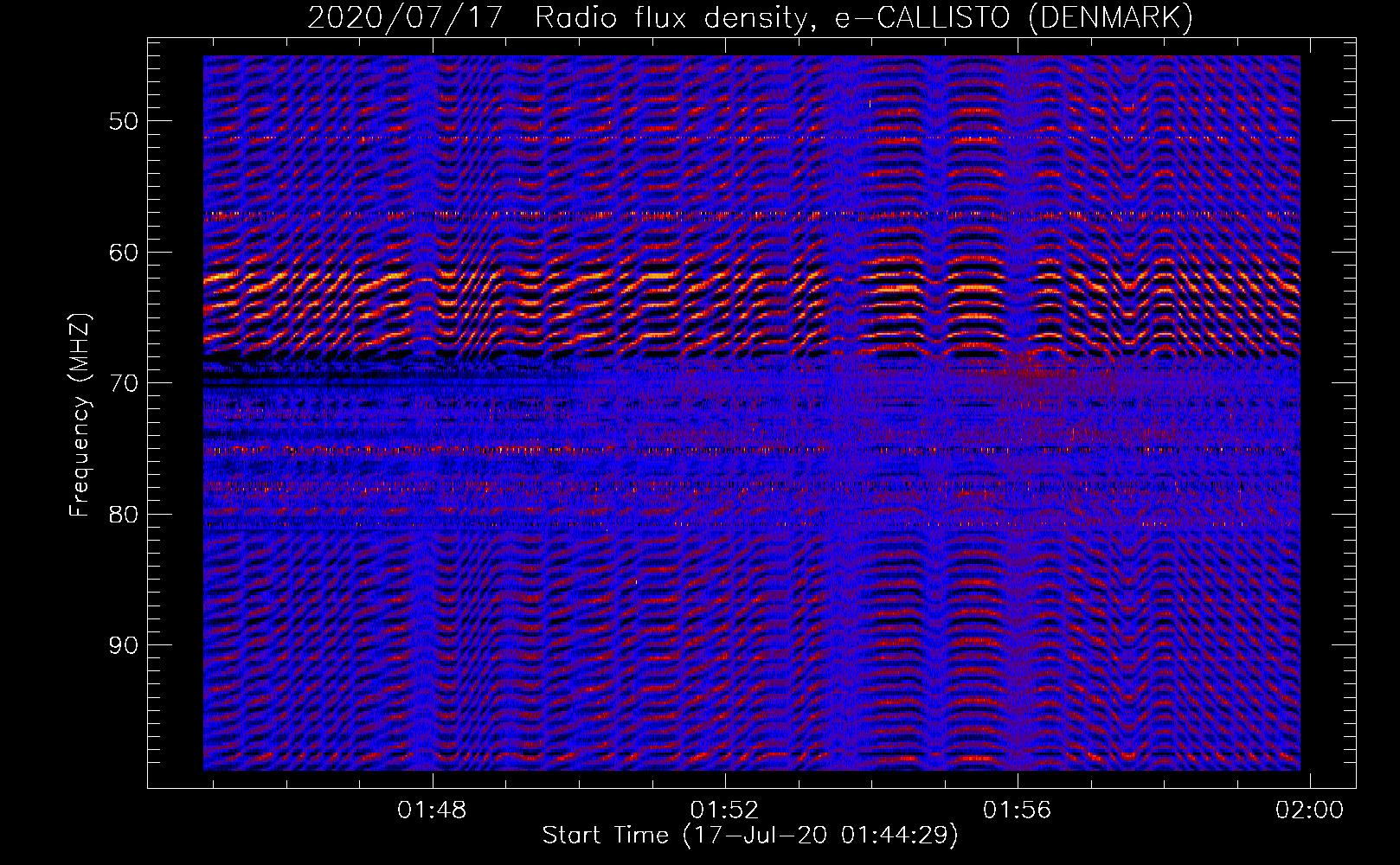Click the 01:48 time tick label
This screenshot has height=865, width=1400.
pos(432,810)
